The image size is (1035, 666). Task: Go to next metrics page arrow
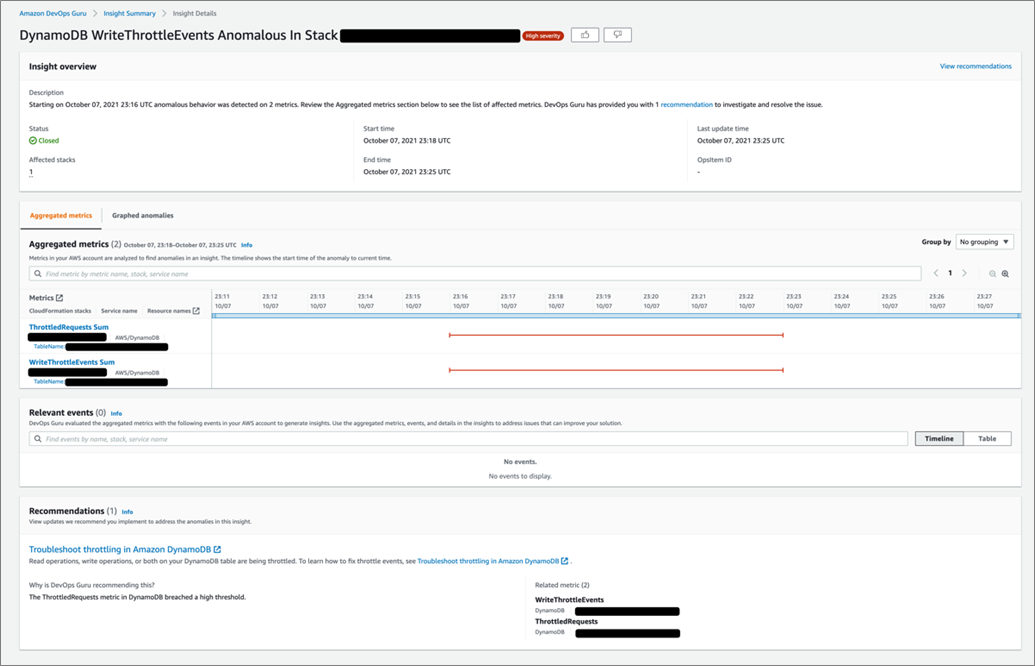964,273
